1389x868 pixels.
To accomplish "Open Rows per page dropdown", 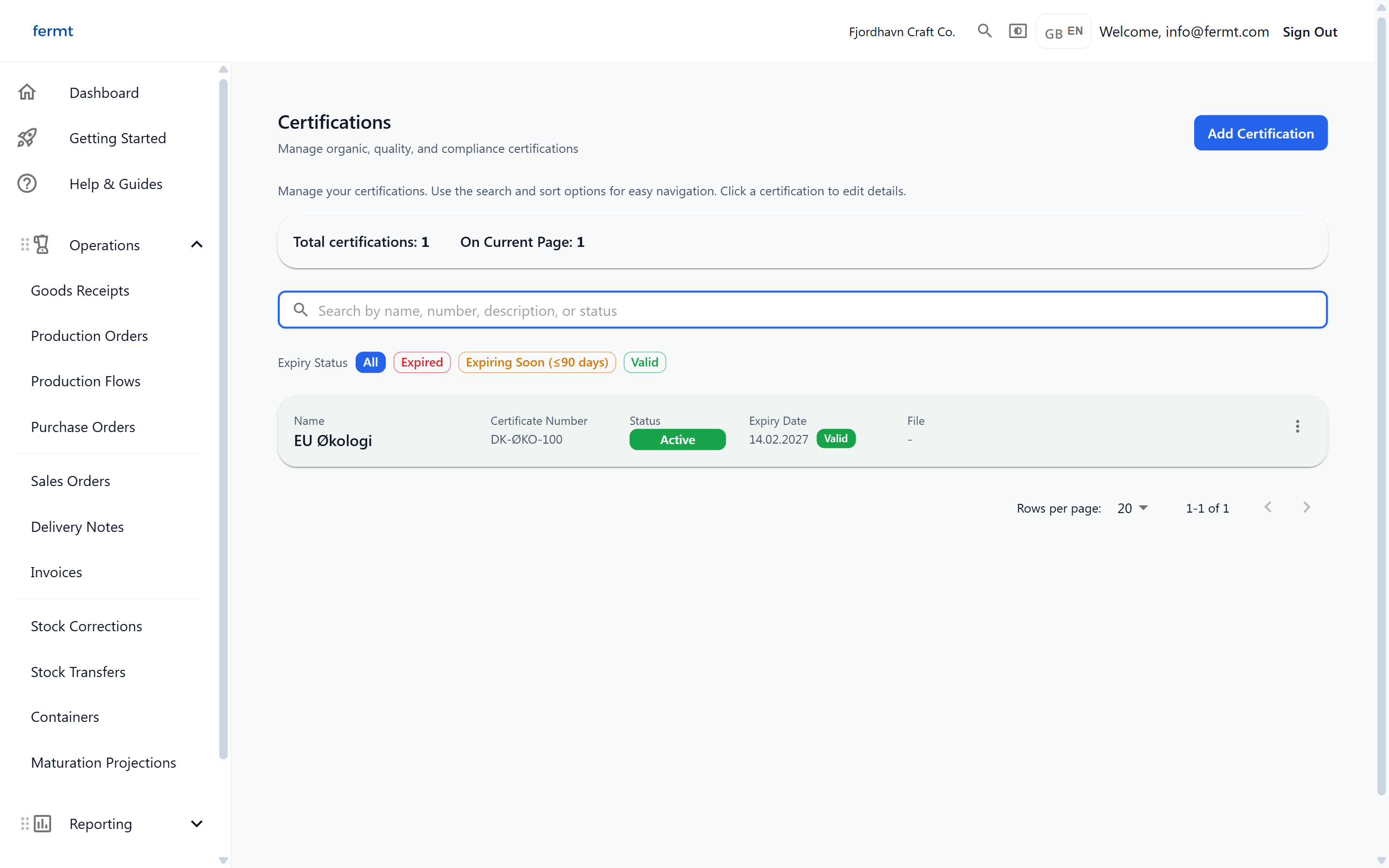I will point(1132,508).
